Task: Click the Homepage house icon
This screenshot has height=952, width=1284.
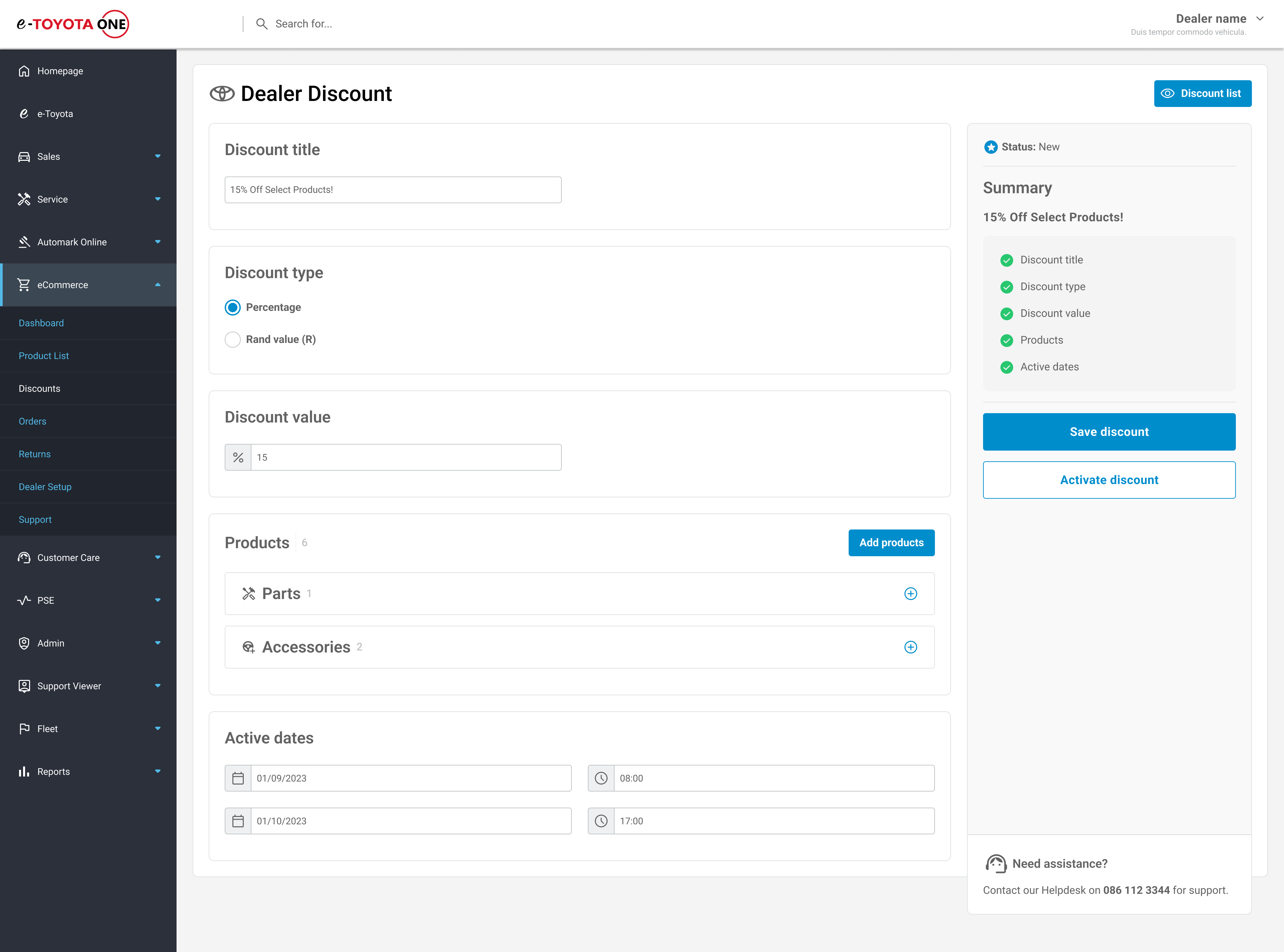Action: (x=24, y=71)
